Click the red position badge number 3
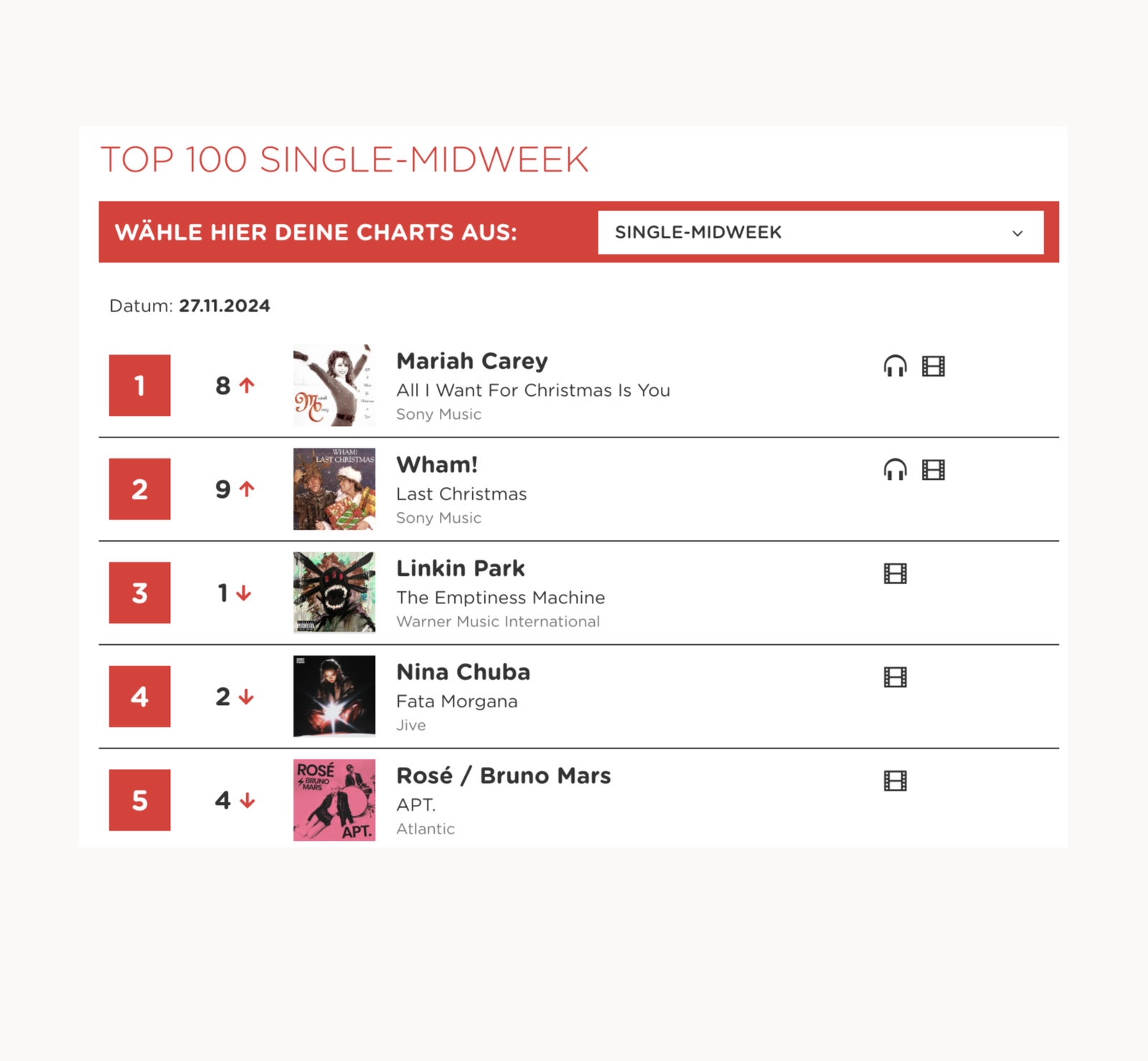 click(139, 593)
